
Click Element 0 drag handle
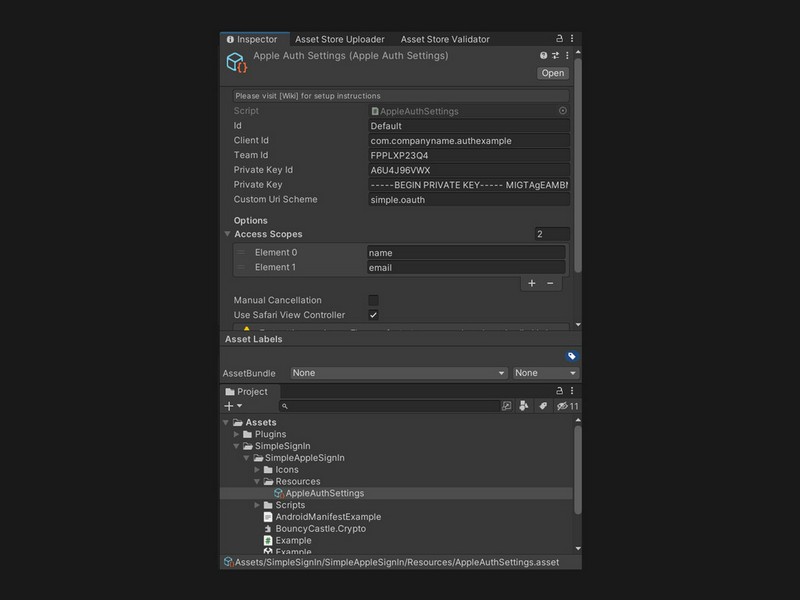(241, 253)
